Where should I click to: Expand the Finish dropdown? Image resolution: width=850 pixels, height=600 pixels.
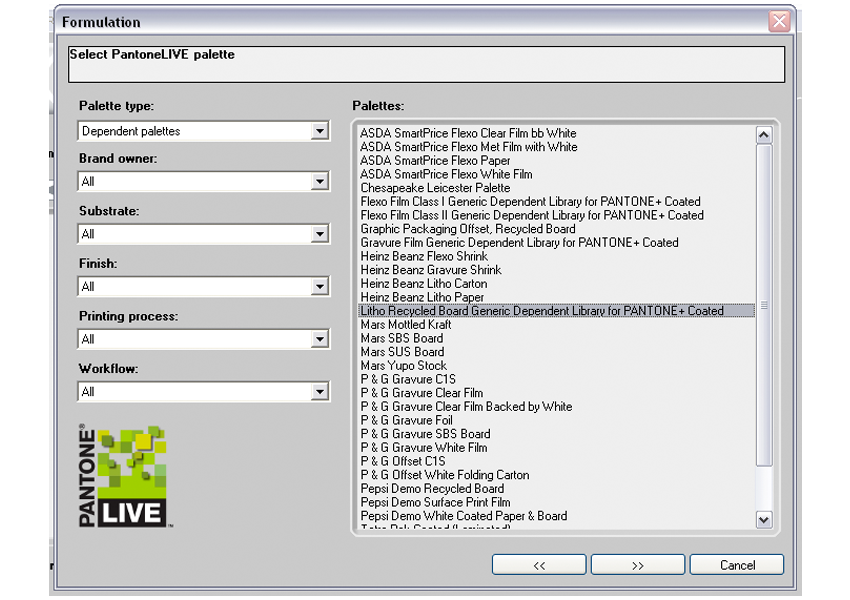tap(320, 287)
